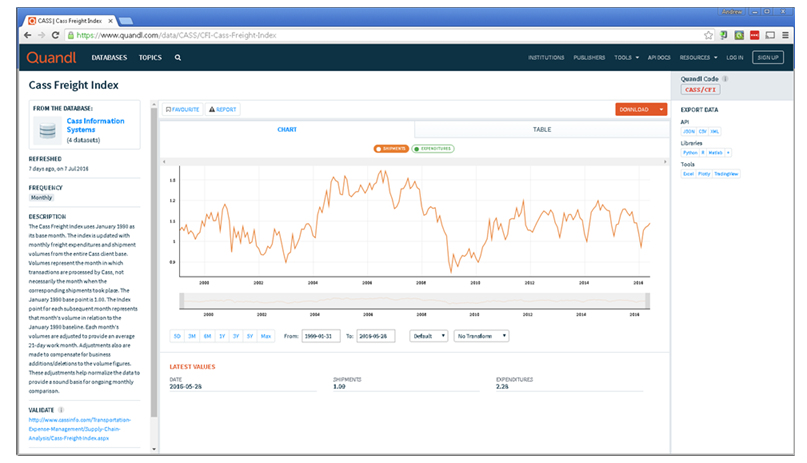This screenshot has height=463, width=807.
Task: Open a new browser tab
Action: (x=126, y=21)
